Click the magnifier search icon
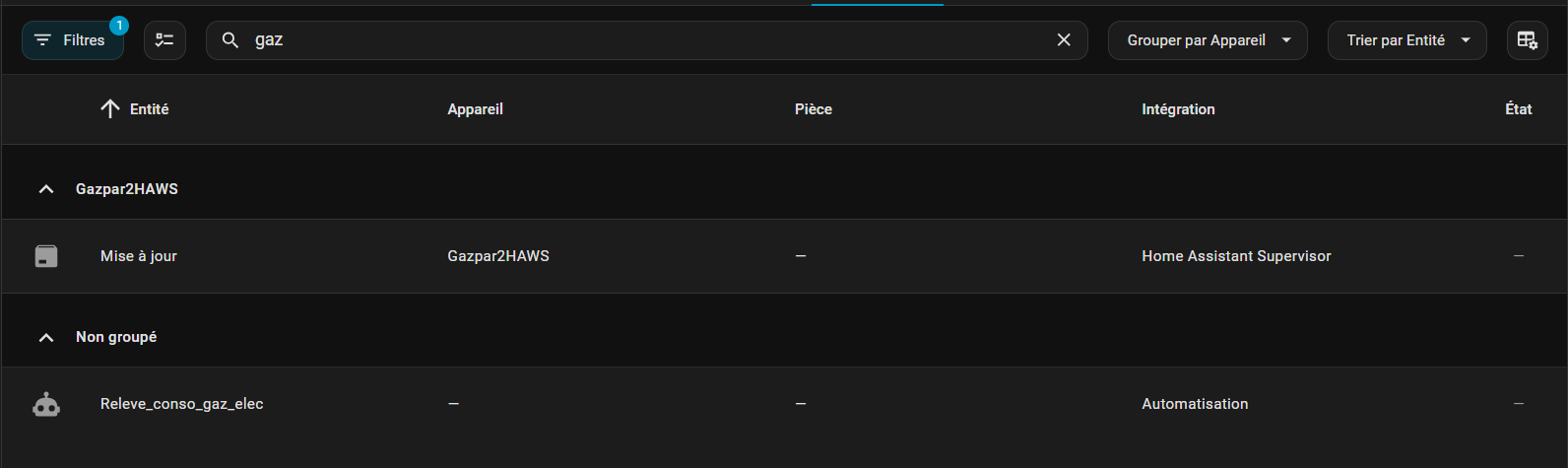 pyautogui.click(x=230, y=40)
